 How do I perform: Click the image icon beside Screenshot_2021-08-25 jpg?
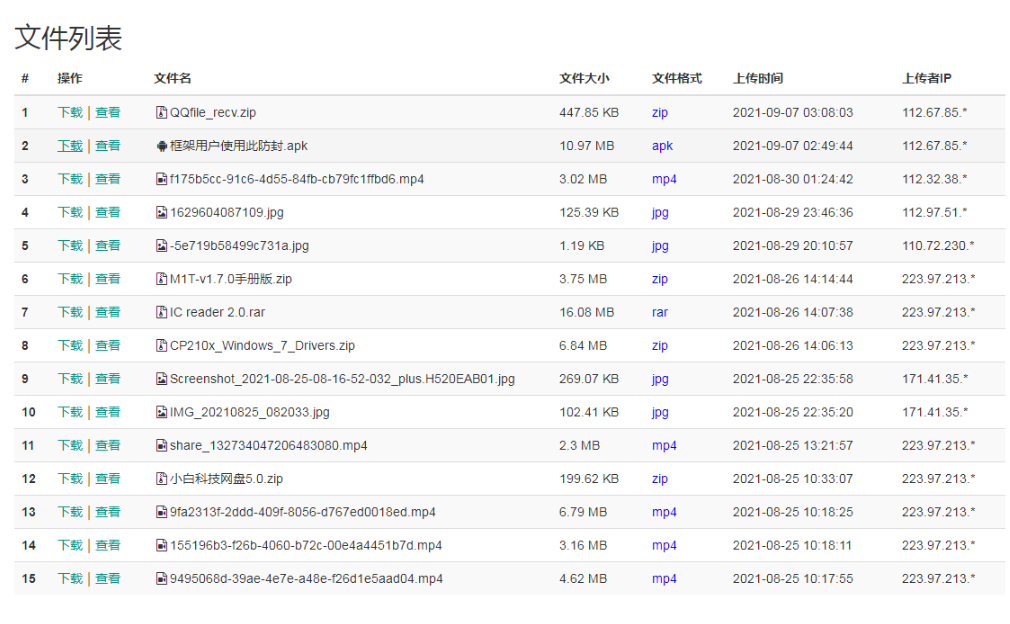pyautogui.click(x=162, y=379)
